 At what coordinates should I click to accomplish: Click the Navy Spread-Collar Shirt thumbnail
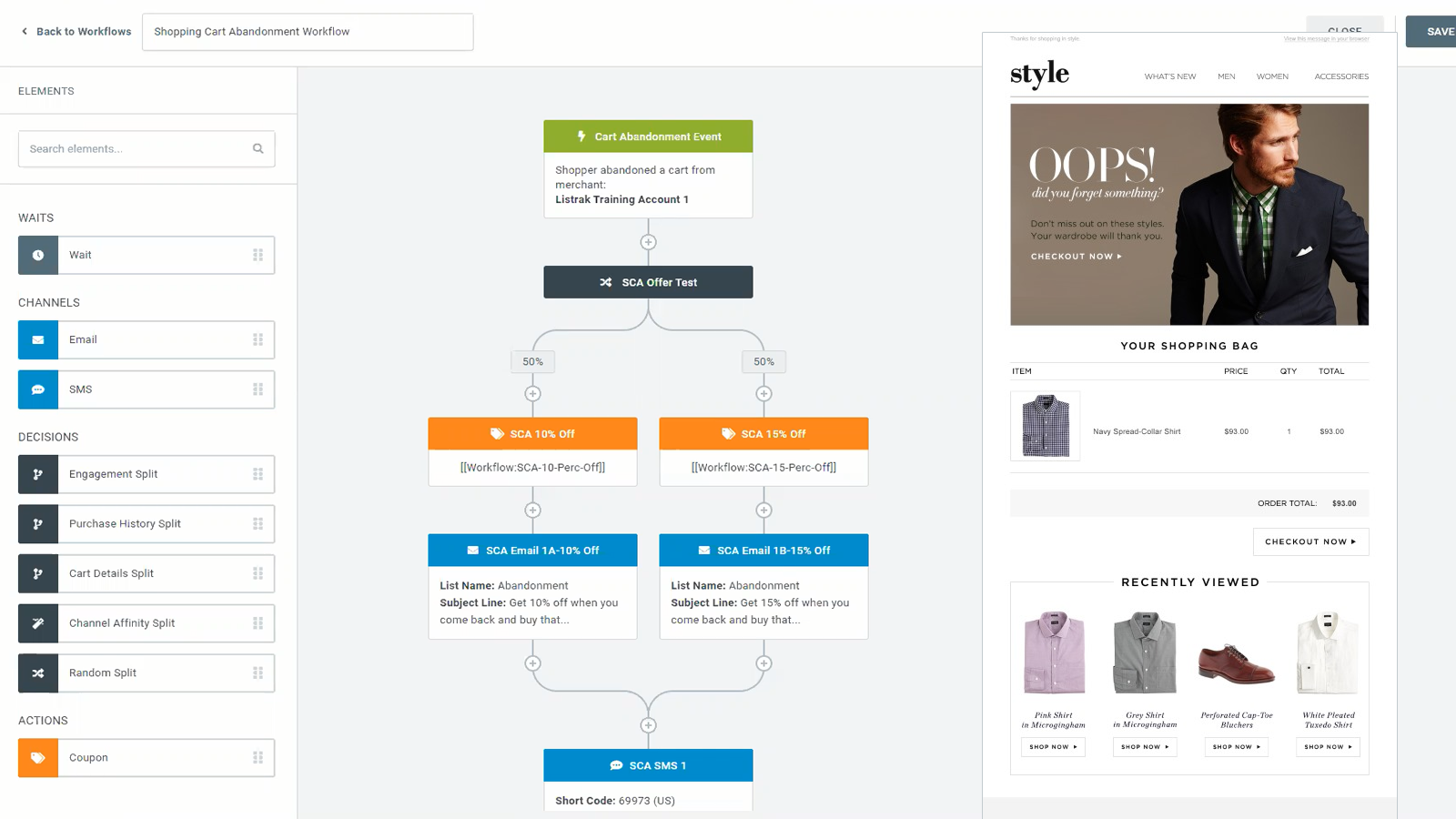point(1045,425)
